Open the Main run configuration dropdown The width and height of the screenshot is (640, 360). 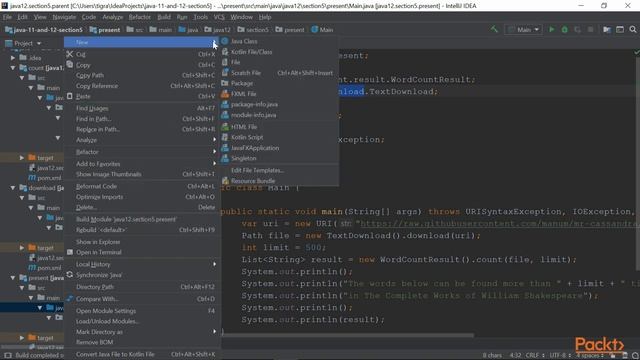pos(524,30)
